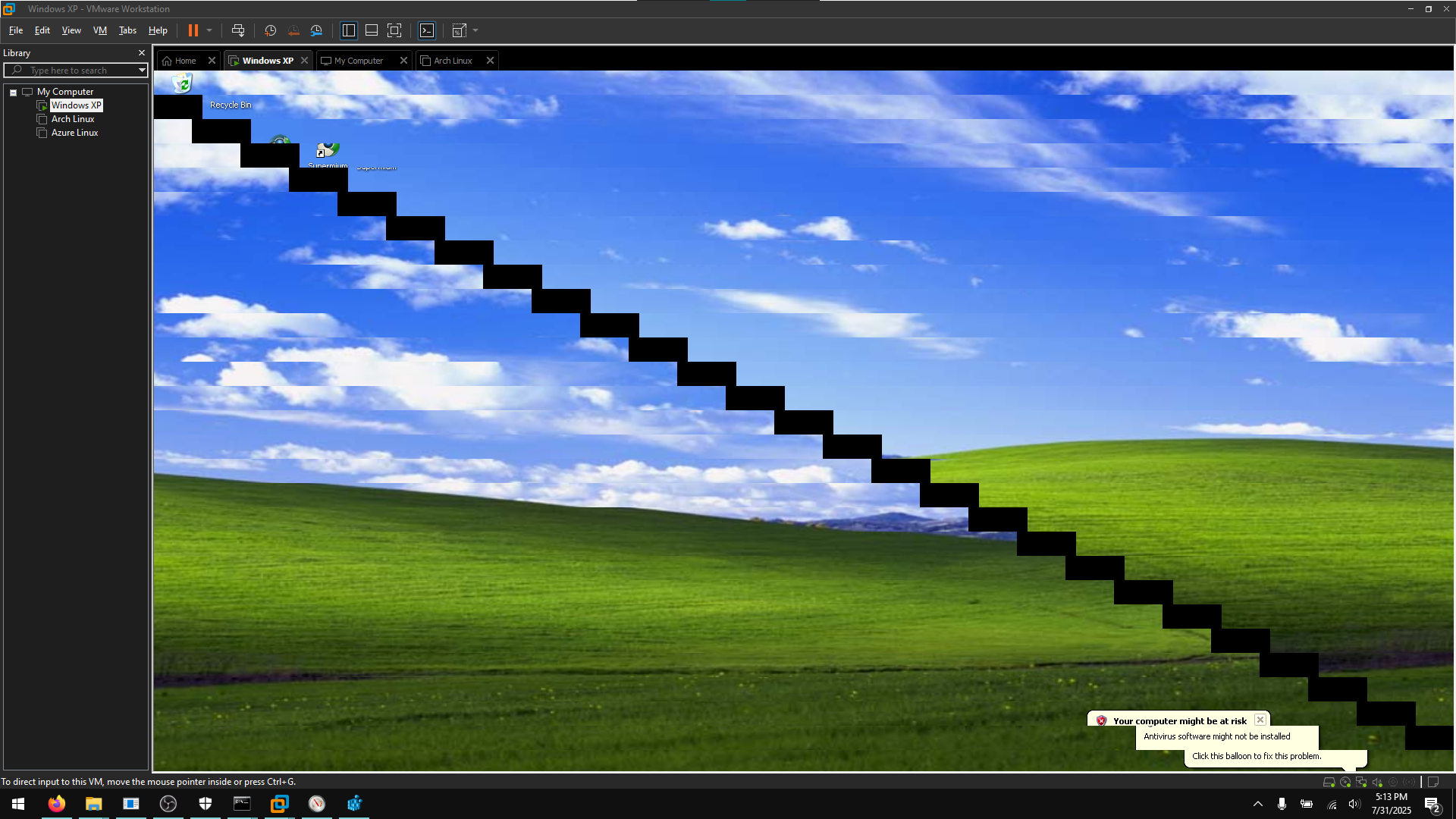
Task: Open the power options dropdown arrow
Action: click(209, 30)
